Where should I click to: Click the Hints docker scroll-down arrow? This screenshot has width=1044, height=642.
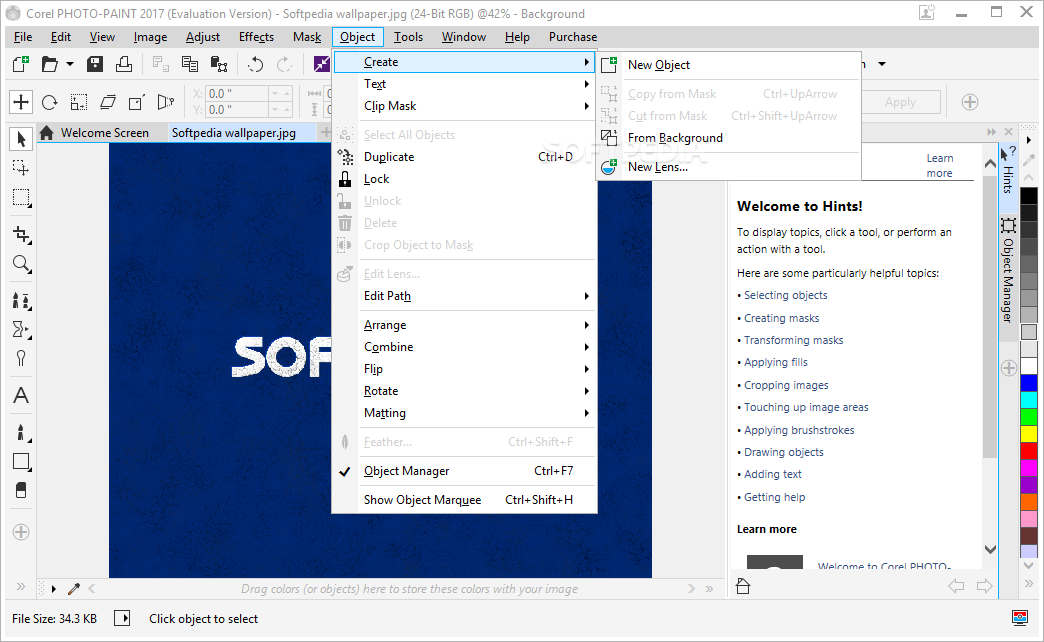pyautogui.click(x=990, y=549)
